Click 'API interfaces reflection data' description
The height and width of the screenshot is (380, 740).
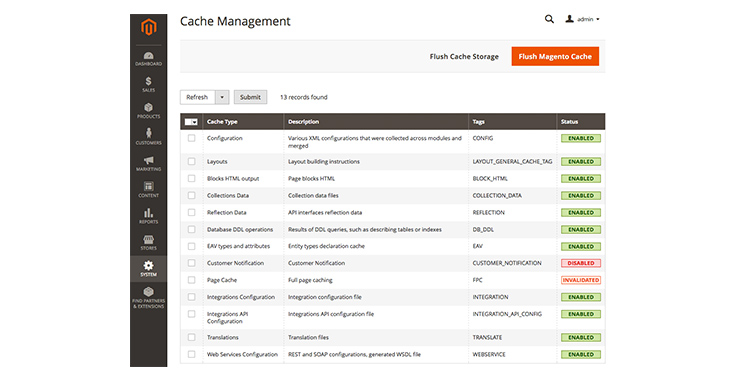pos(325,212)
